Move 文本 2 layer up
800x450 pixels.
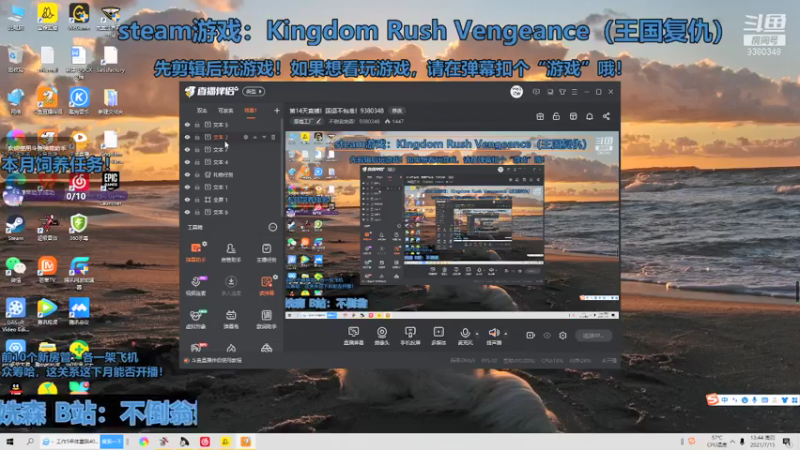[x=255, y=137]
